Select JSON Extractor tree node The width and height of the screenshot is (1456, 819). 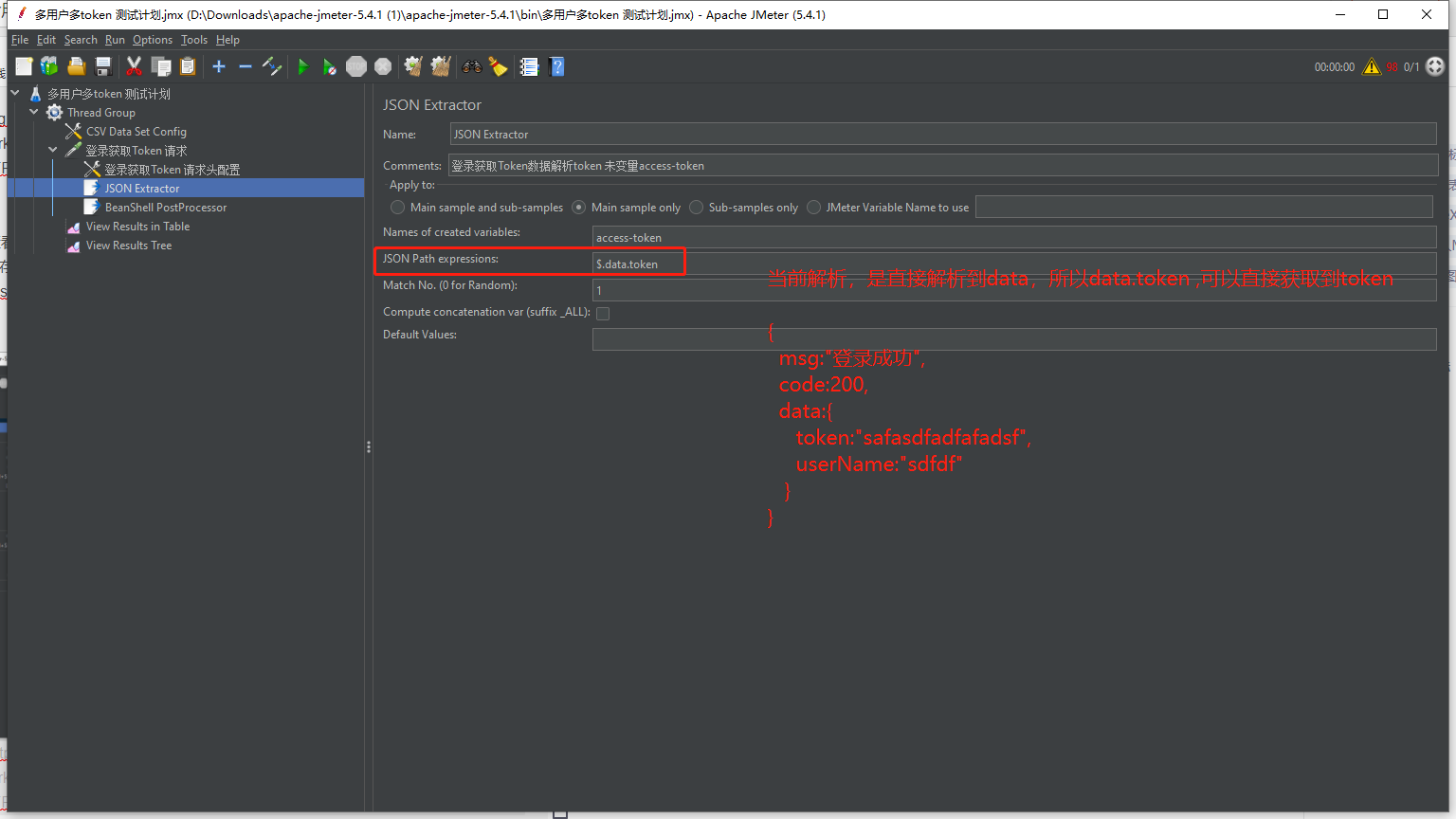142,189
